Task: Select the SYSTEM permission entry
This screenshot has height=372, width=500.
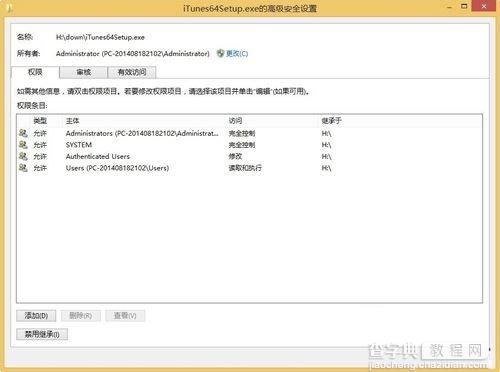Action: click(249, 145)
